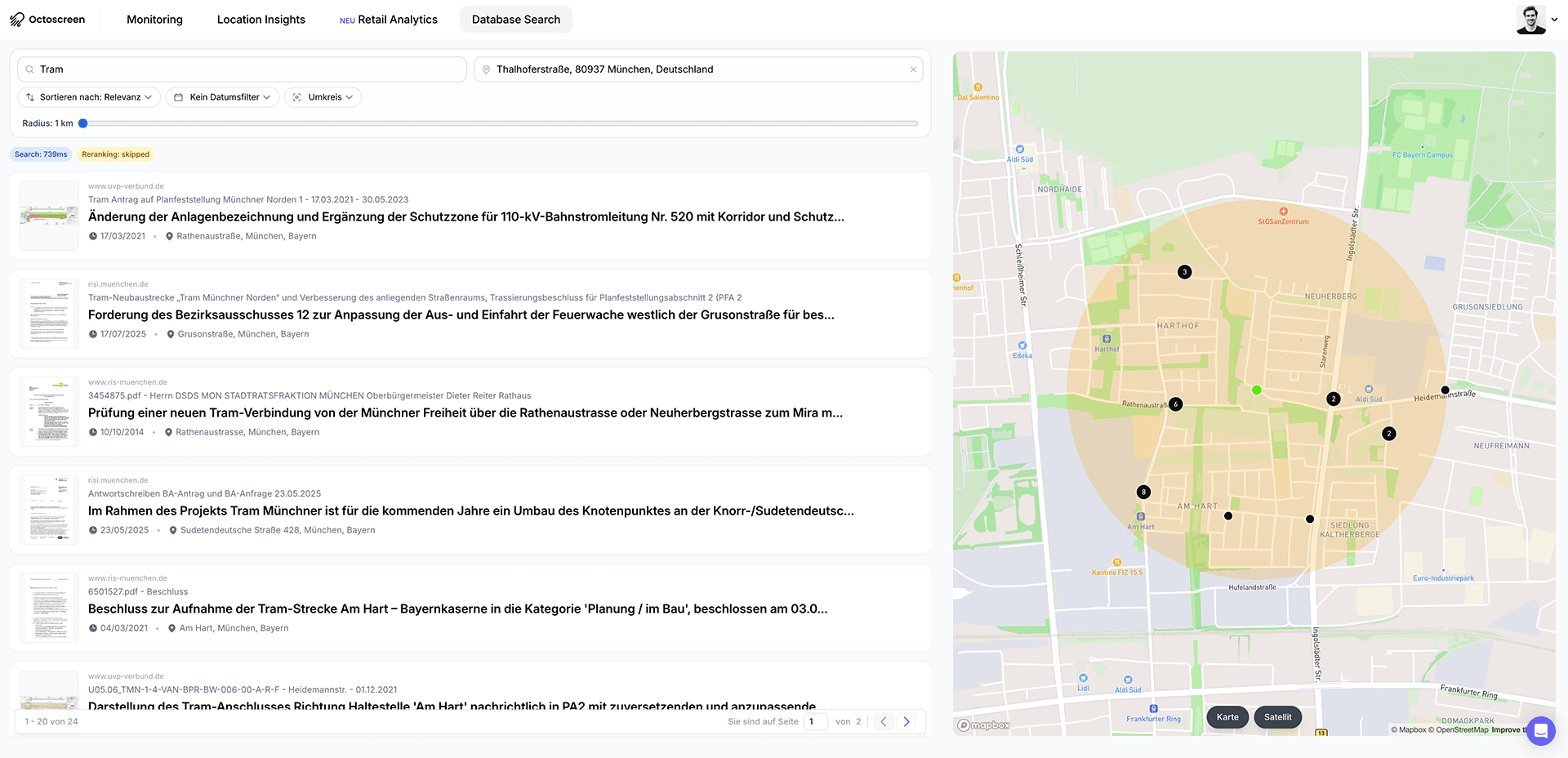Go to previous results page arrow
This screenshot has width=1568, height=758.
point(883,721)
